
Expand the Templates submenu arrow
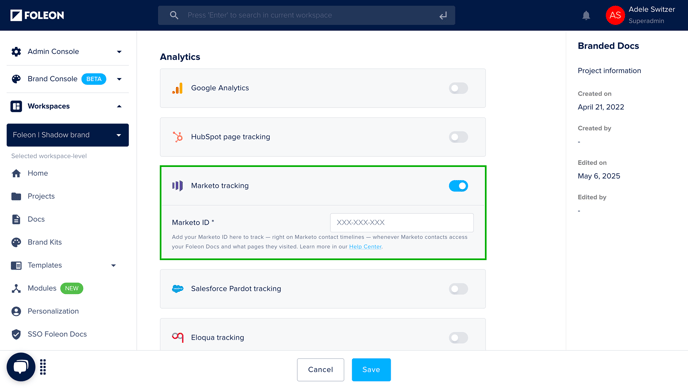pyautogui.click(x=113, y=265)
